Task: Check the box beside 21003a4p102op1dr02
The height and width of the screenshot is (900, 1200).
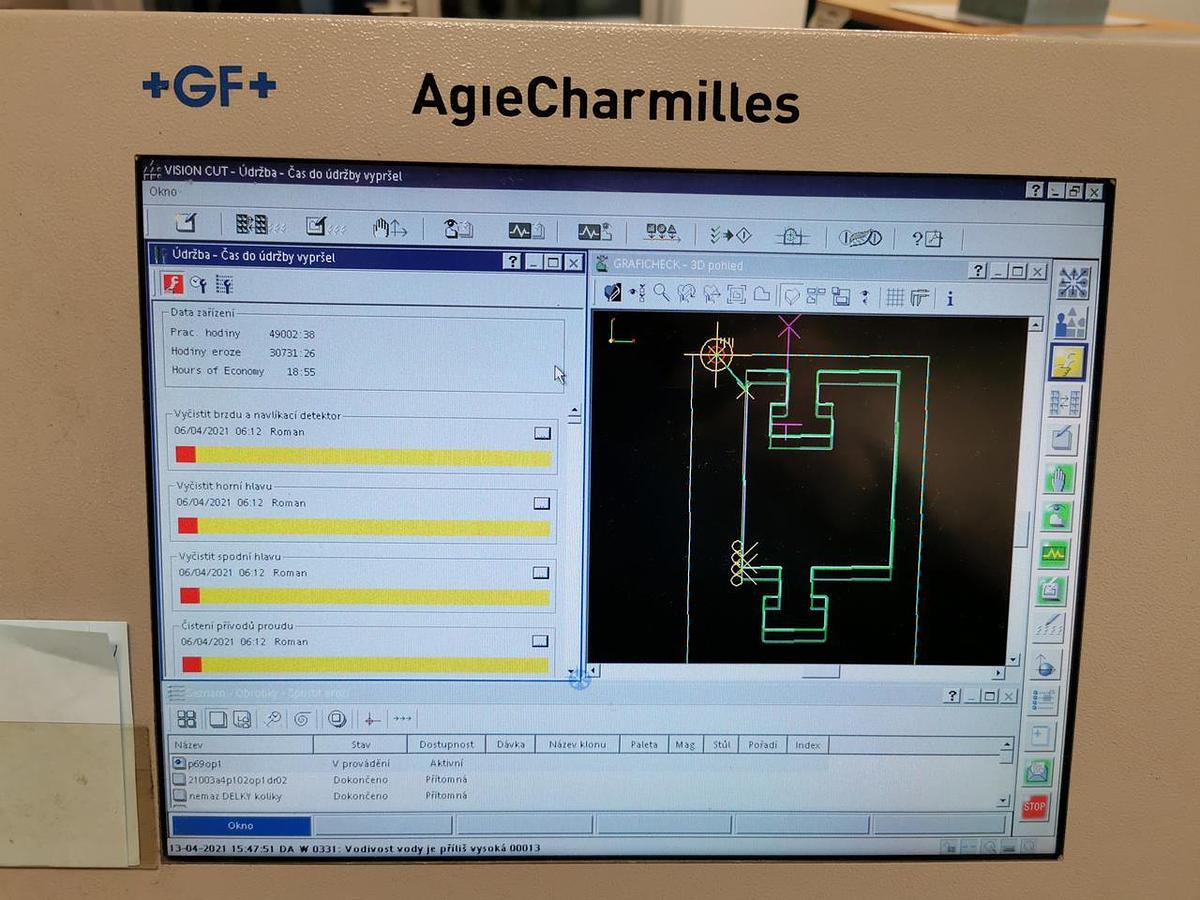Action: click(179, 780)
